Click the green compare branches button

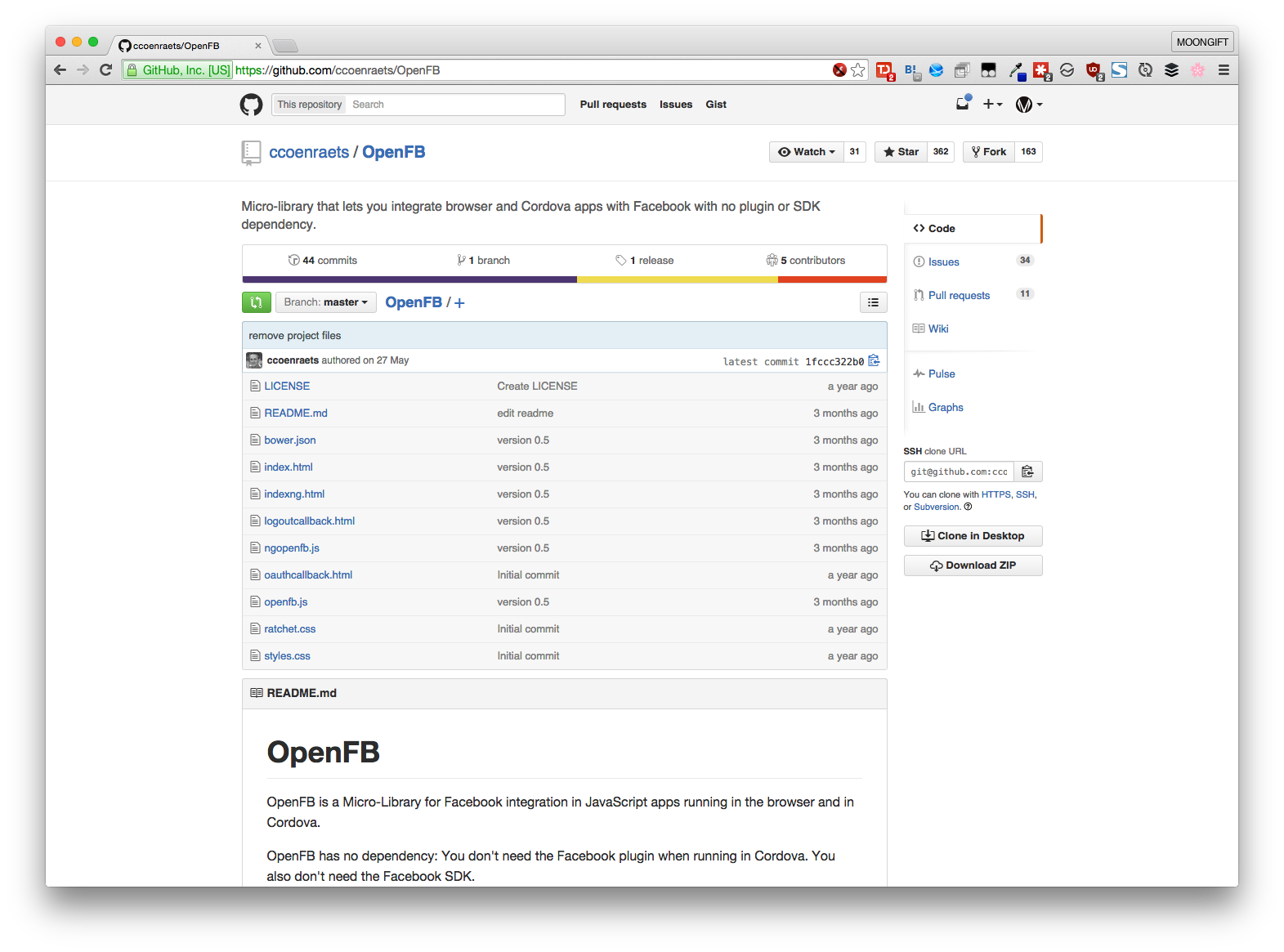tap(256, 302)
